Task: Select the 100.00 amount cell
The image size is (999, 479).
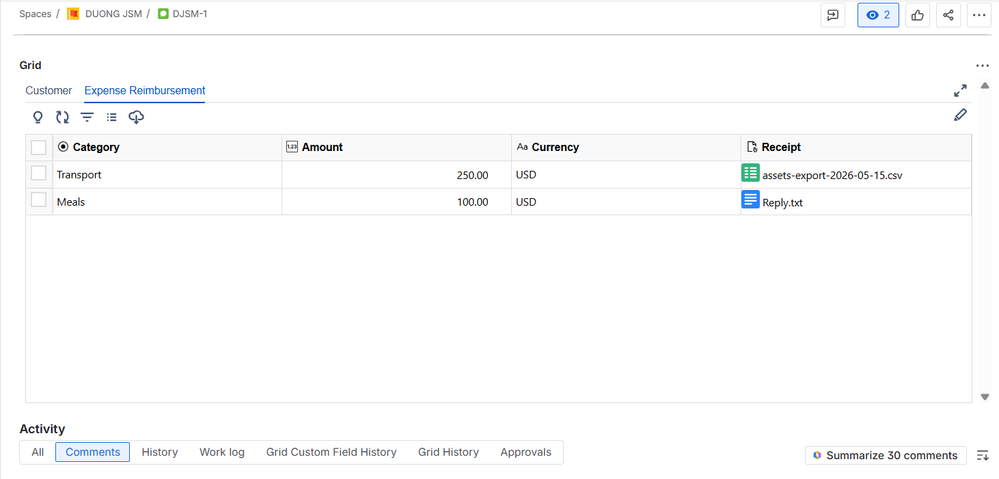Action: (396, 202)
